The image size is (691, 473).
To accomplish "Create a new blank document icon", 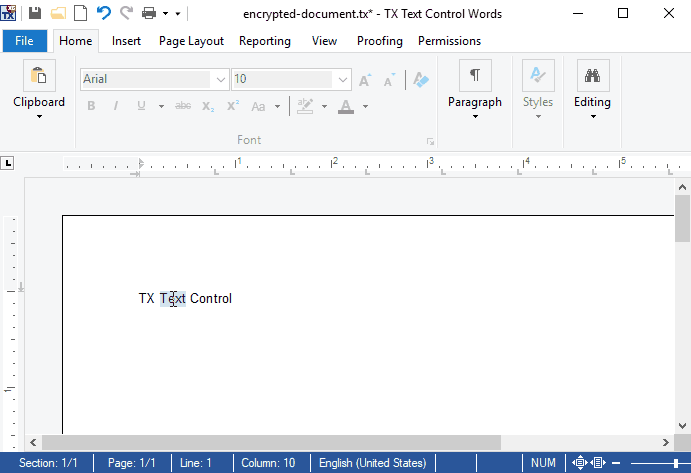I will click(x=80, y=14).
